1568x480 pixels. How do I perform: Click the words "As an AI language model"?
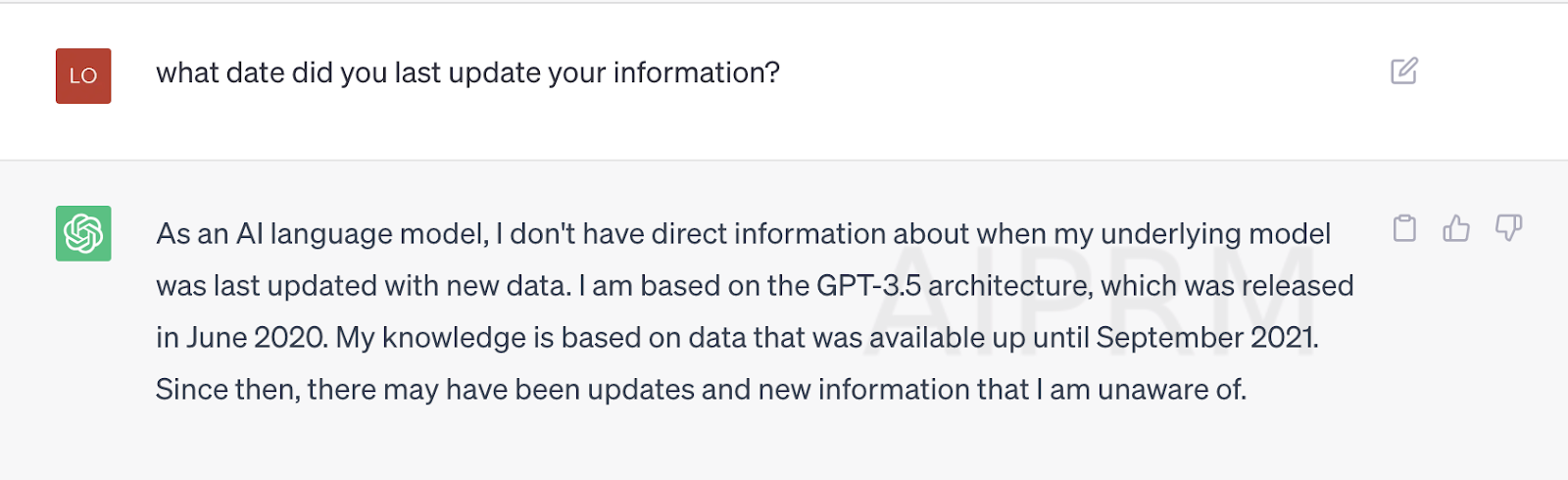click(321, 234)
